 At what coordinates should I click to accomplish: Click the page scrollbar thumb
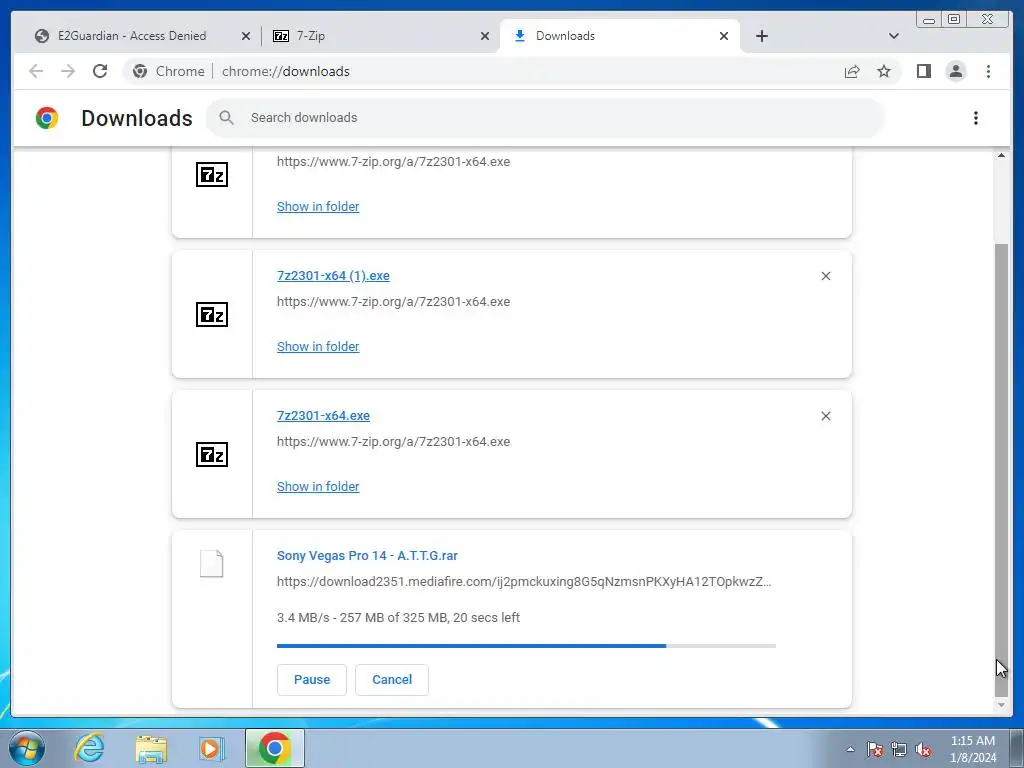1001,470
